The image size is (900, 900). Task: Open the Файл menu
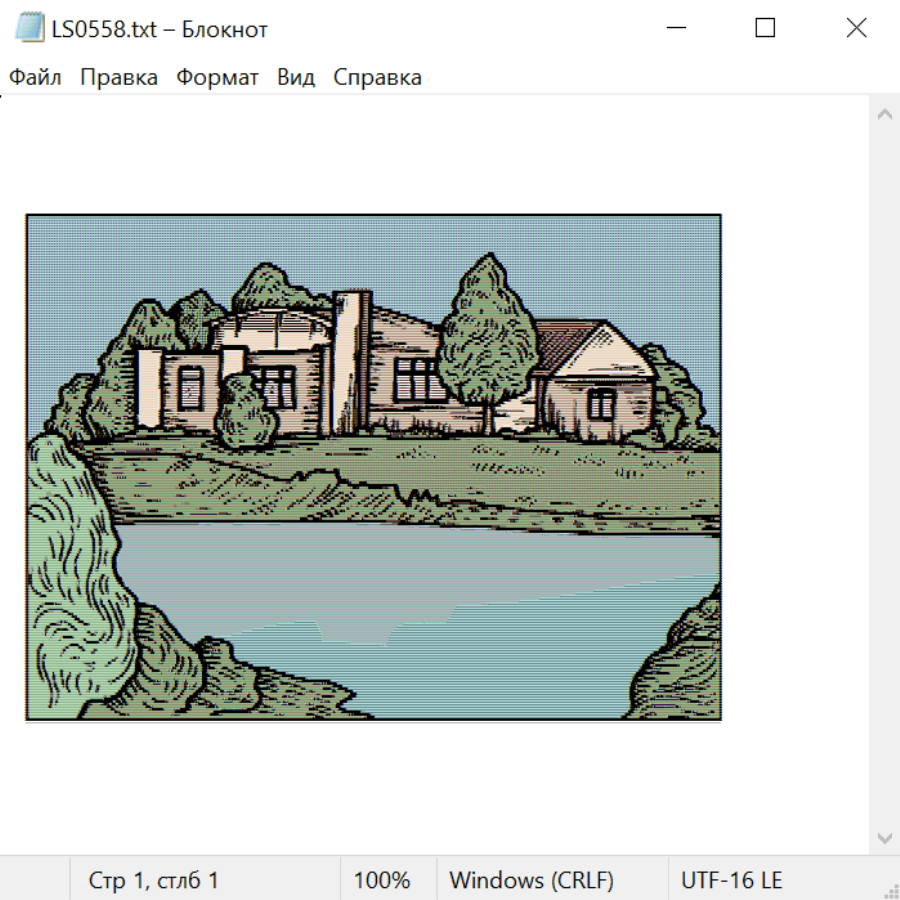(x=35, y=77)
